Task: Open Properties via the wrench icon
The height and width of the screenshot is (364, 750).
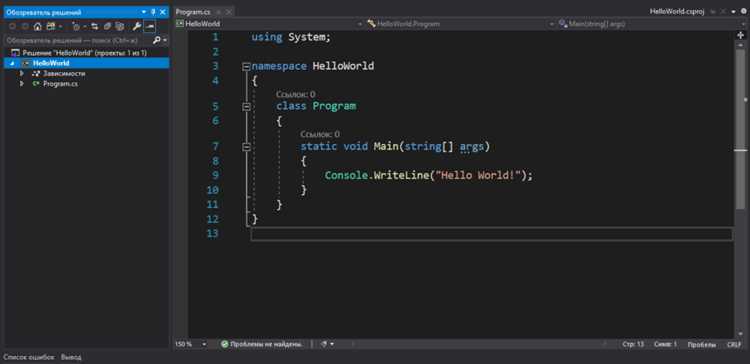Action: [x=137, y=26]
